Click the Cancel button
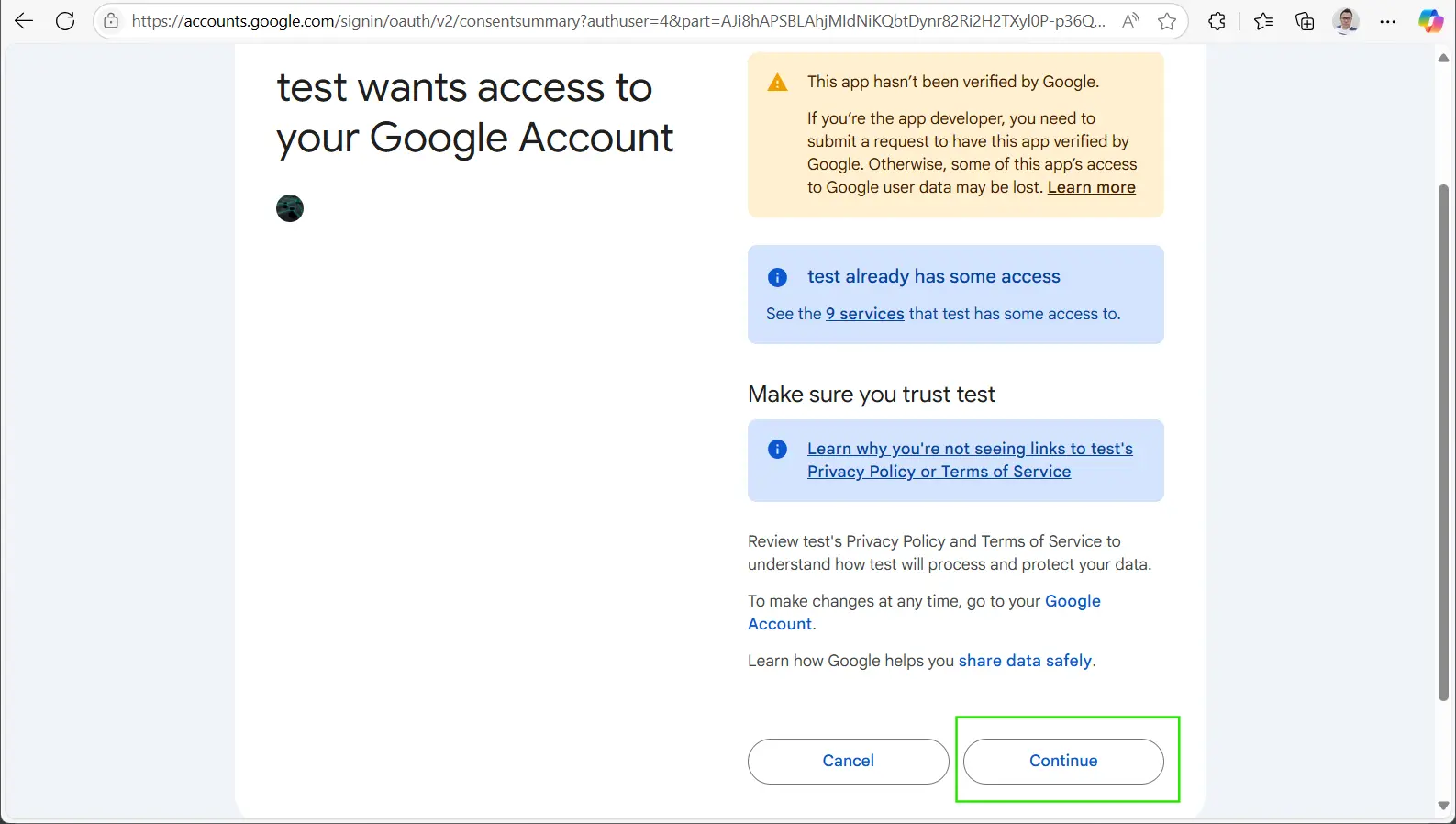The width and height of the screenshot is (1456, 824). tap(848, 761)
